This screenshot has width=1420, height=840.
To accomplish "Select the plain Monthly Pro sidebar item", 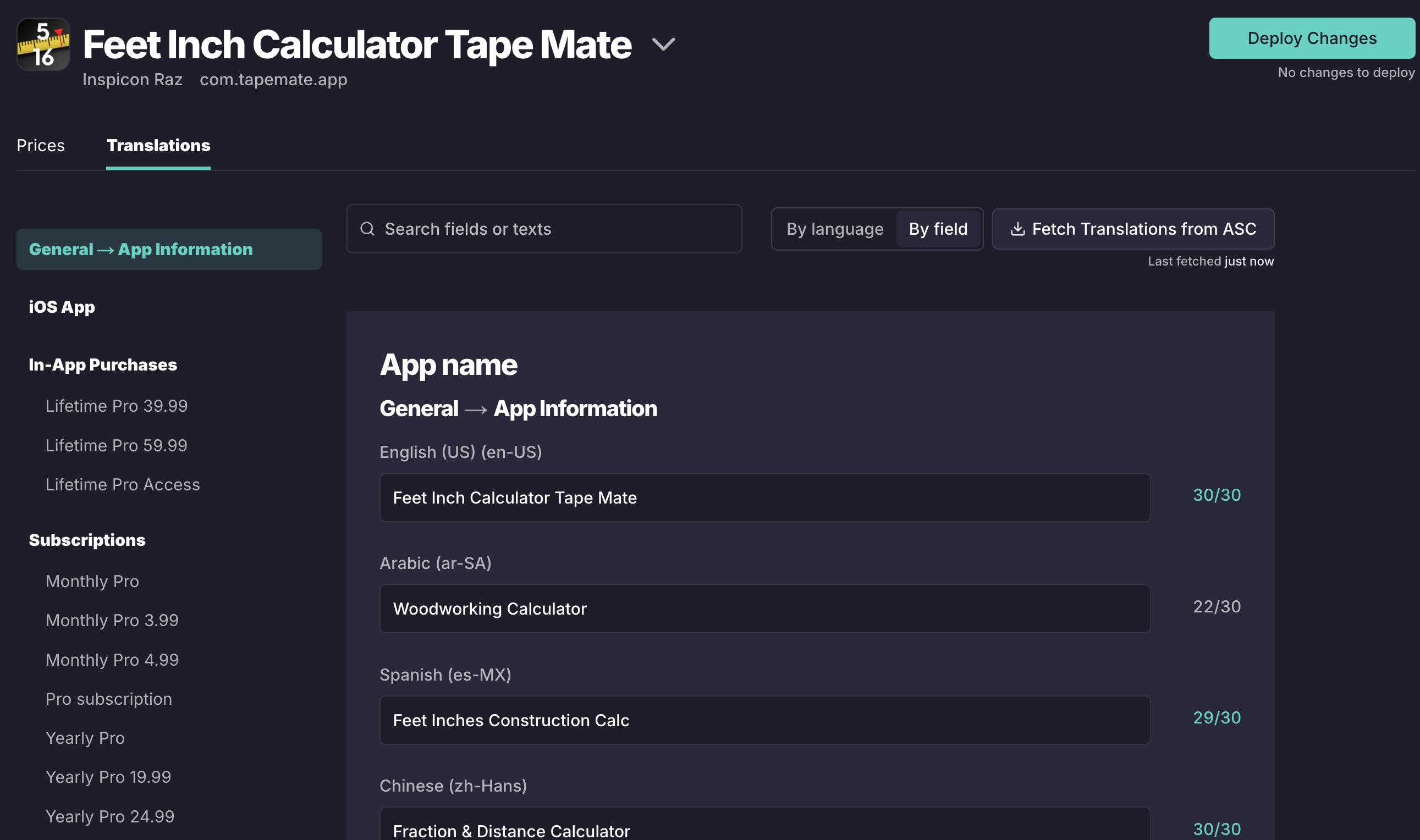I will (92, 581).
